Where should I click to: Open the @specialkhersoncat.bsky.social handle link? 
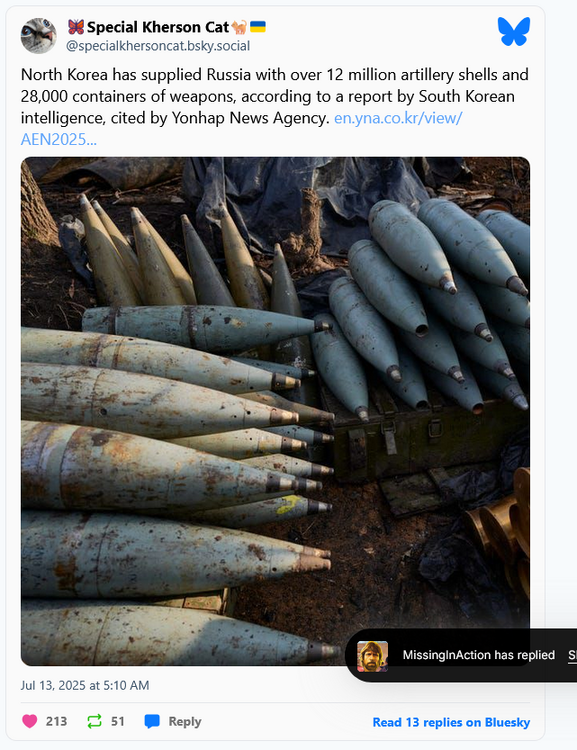(158, 46)
